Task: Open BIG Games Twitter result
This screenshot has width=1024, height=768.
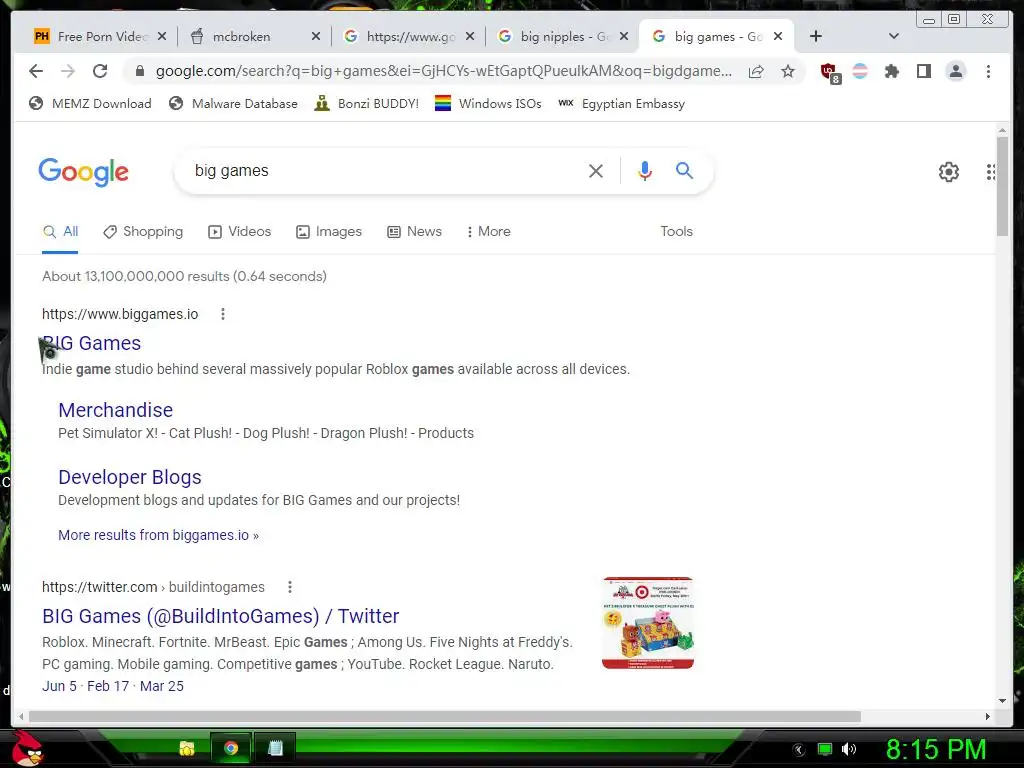Action: 221,616
